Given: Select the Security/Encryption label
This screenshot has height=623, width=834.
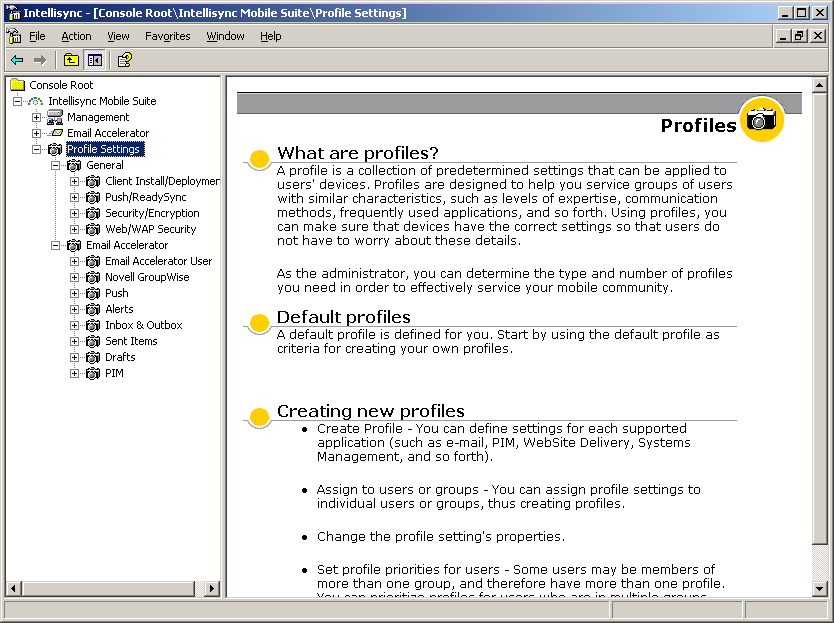Looking at the screenshot, I should coord(152,213).
